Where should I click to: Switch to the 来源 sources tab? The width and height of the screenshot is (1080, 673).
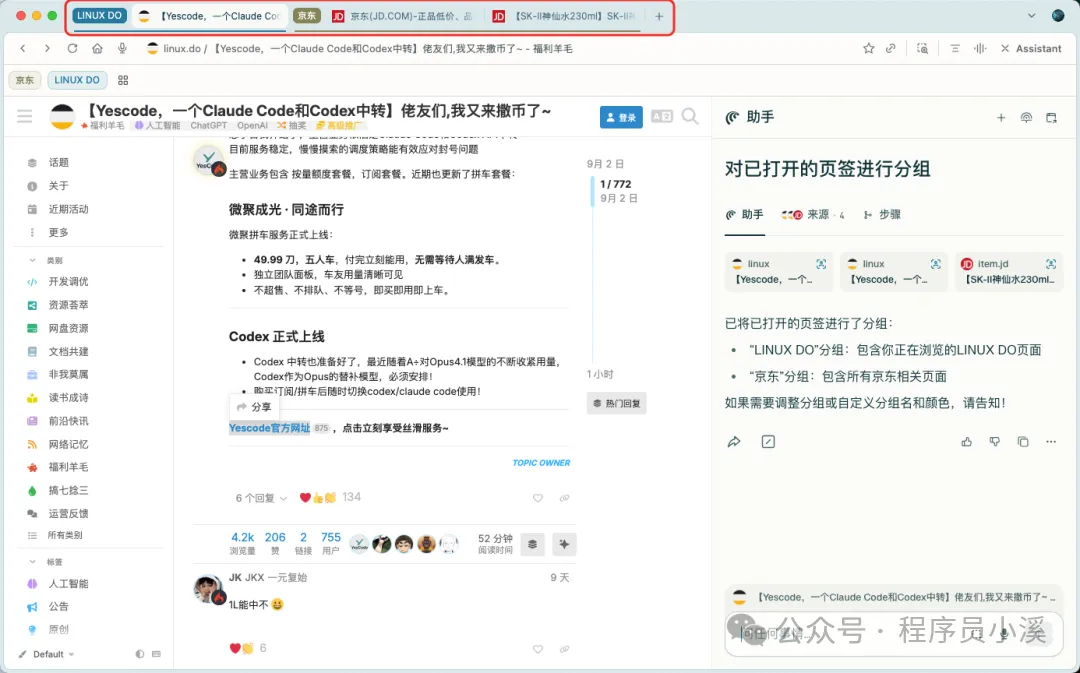812,215
